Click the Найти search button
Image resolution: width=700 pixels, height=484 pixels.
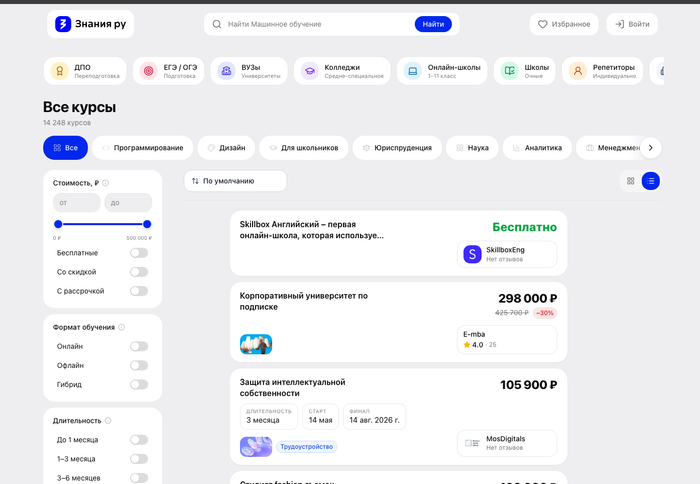click(433, 24)
